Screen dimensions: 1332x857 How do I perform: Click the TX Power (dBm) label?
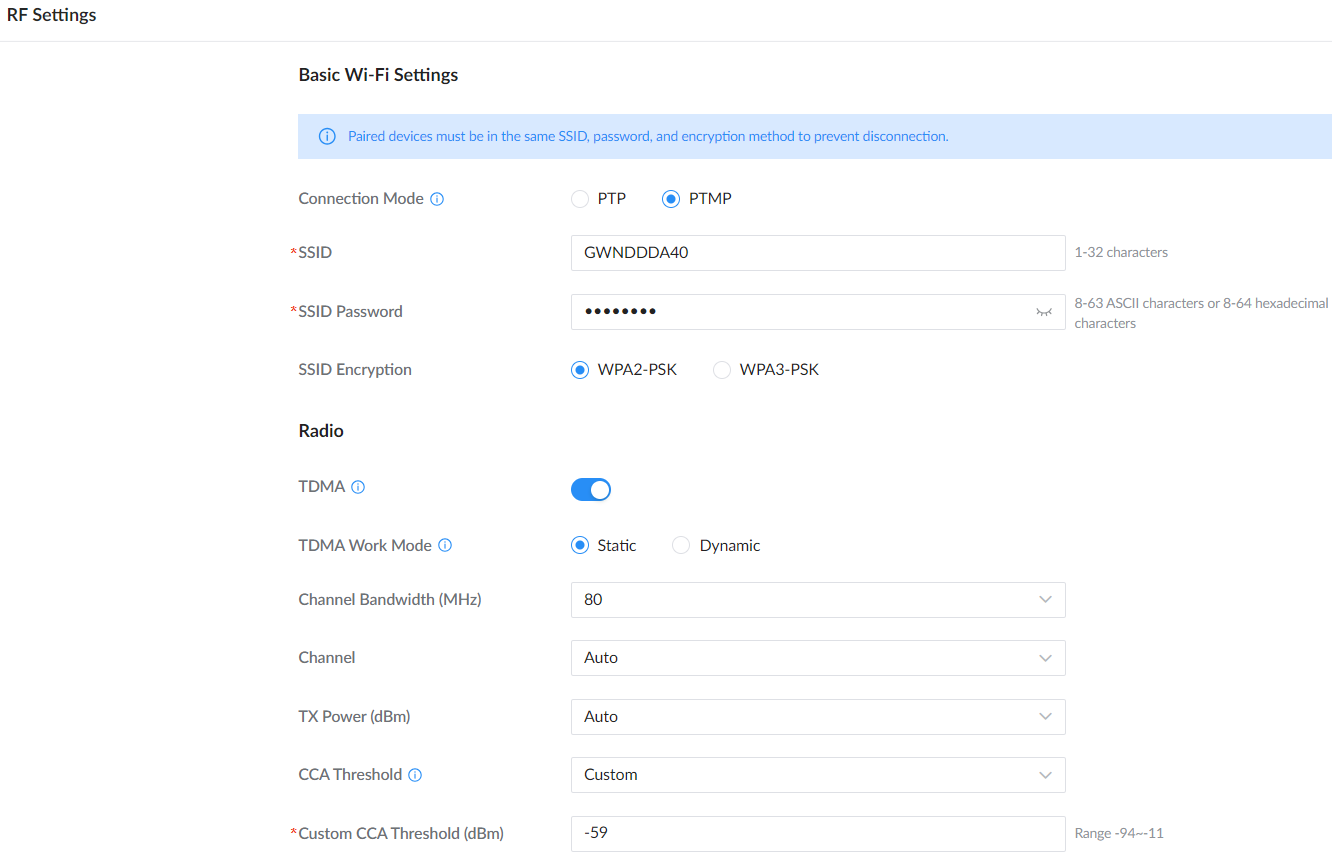click(355, 717)
